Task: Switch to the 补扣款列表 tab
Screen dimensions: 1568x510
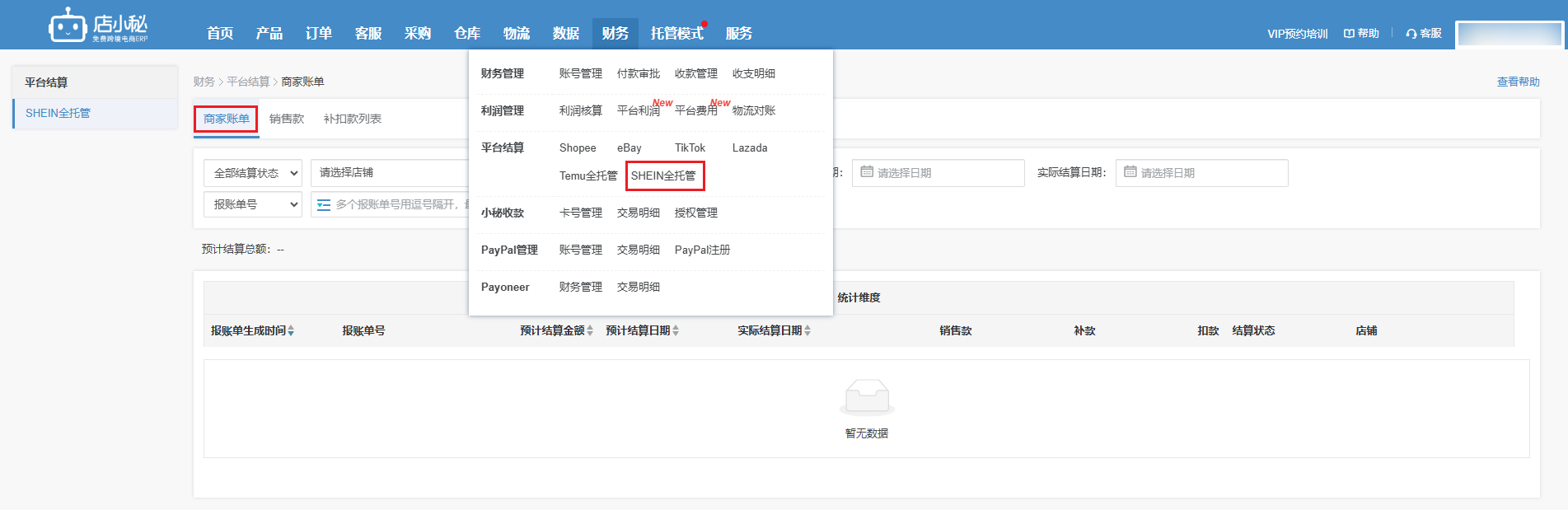Action: pos(353,119)
